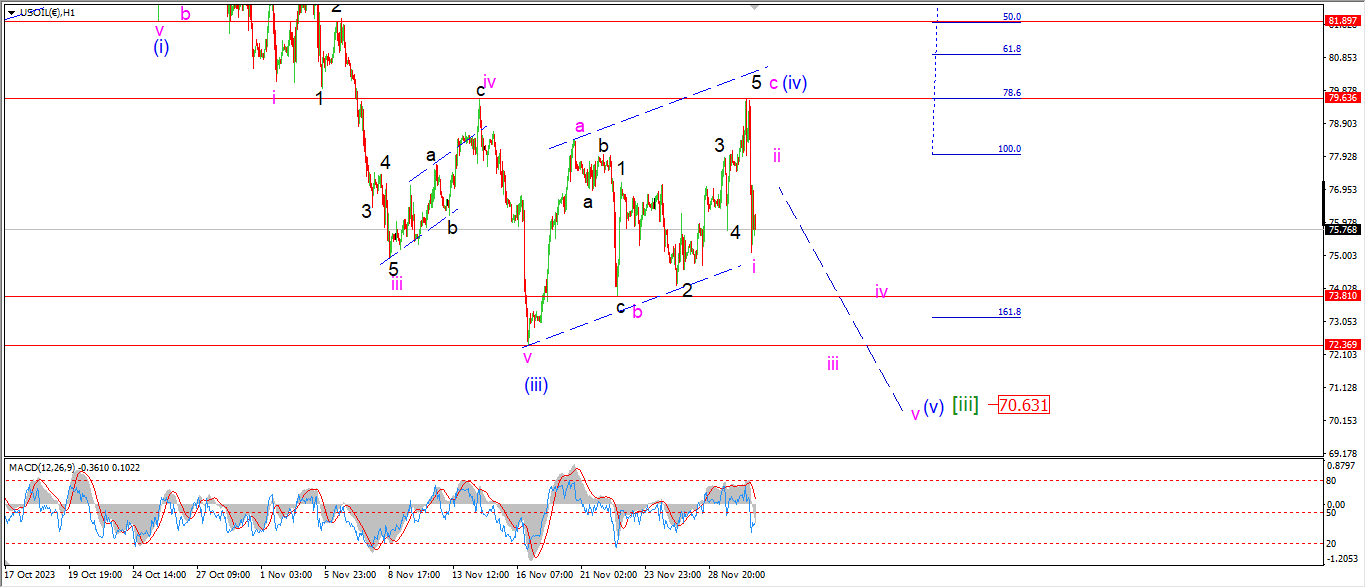Open the USOIL chart symbol dropdown arrow
This screenshot has width=1366, height=588.
click(11, 12)
